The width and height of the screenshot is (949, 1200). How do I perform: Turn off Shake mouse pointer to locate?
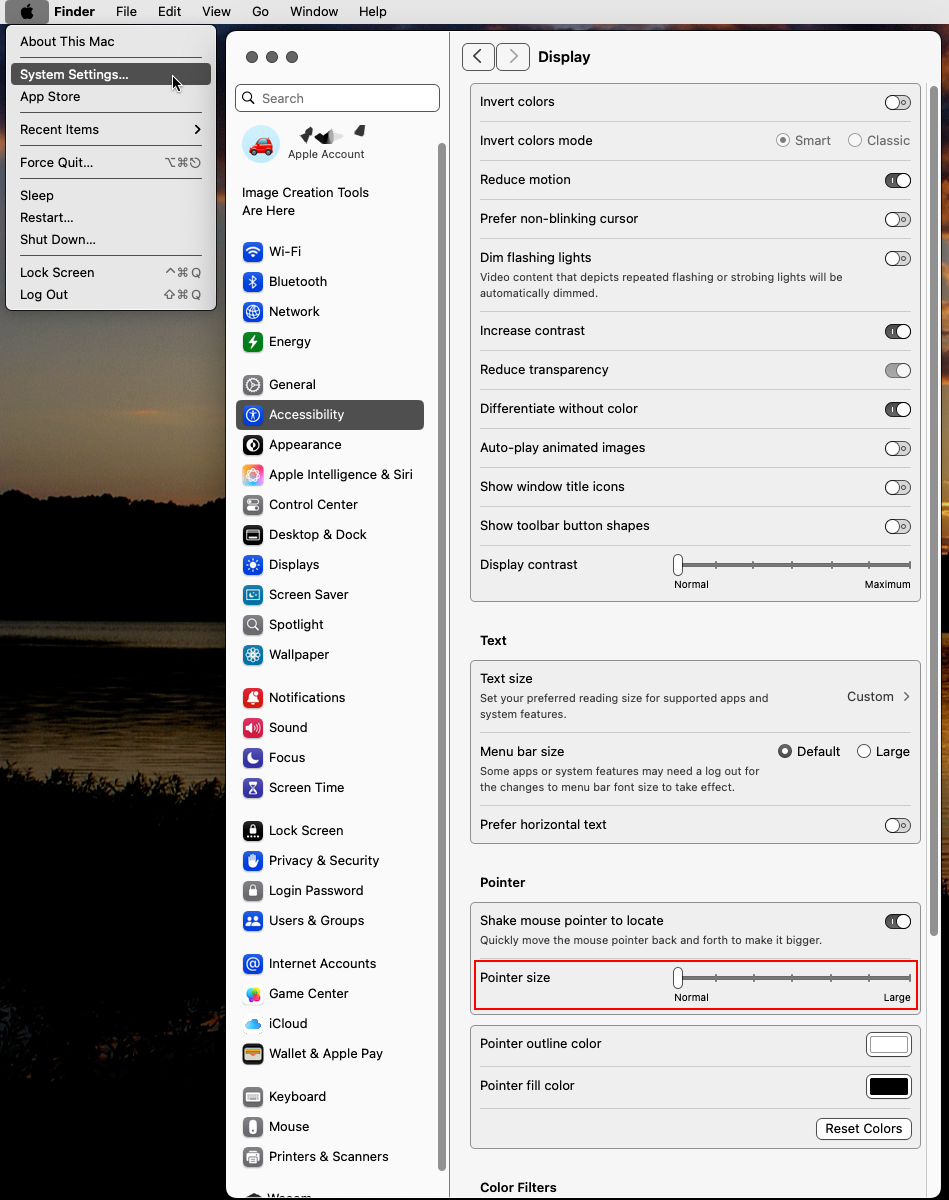click(897, 921)
